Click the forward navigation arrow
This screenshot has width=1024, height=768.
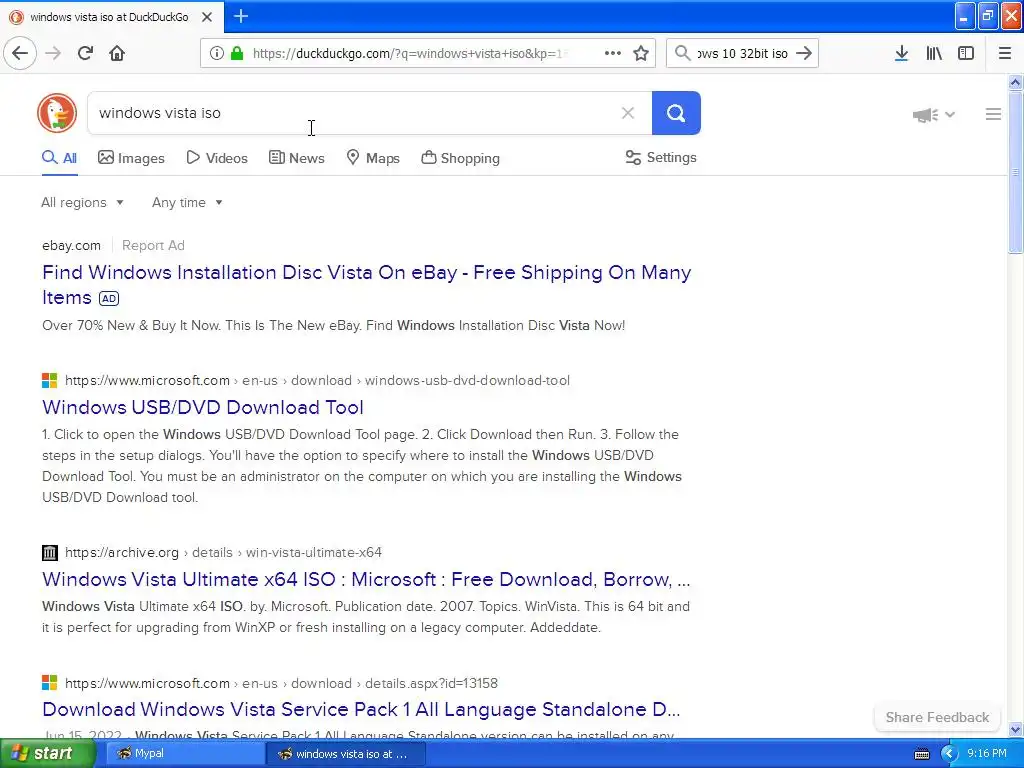54,53
